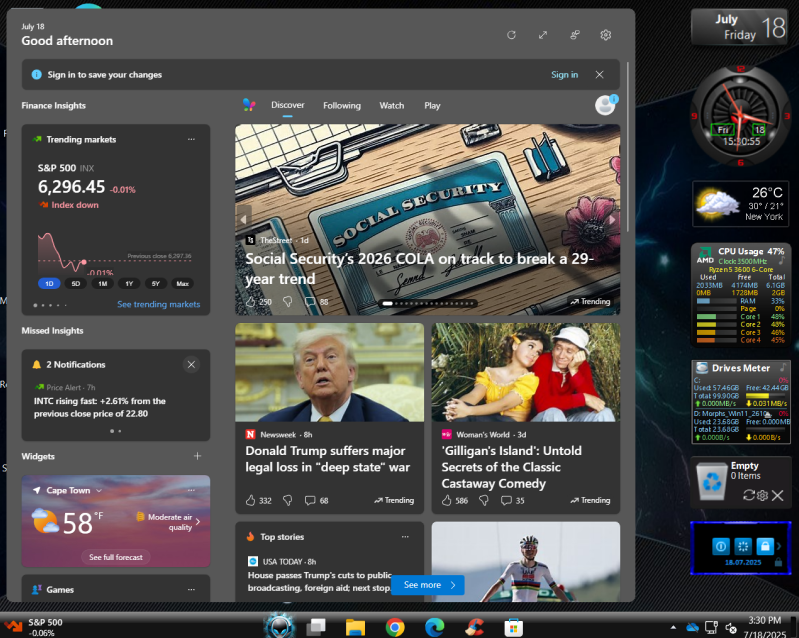Launch Google Chrome from taskbar

pos(395,627)
